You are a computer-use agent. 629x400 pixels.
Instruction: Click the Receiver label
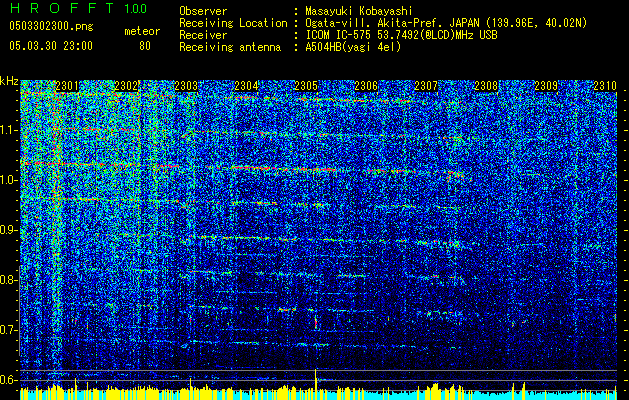[203, 35]
